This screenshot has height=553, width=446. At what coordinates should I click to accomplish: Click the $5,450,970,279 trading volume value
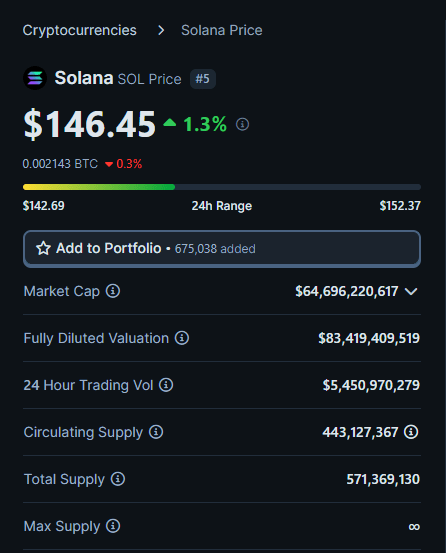(371, 385)
